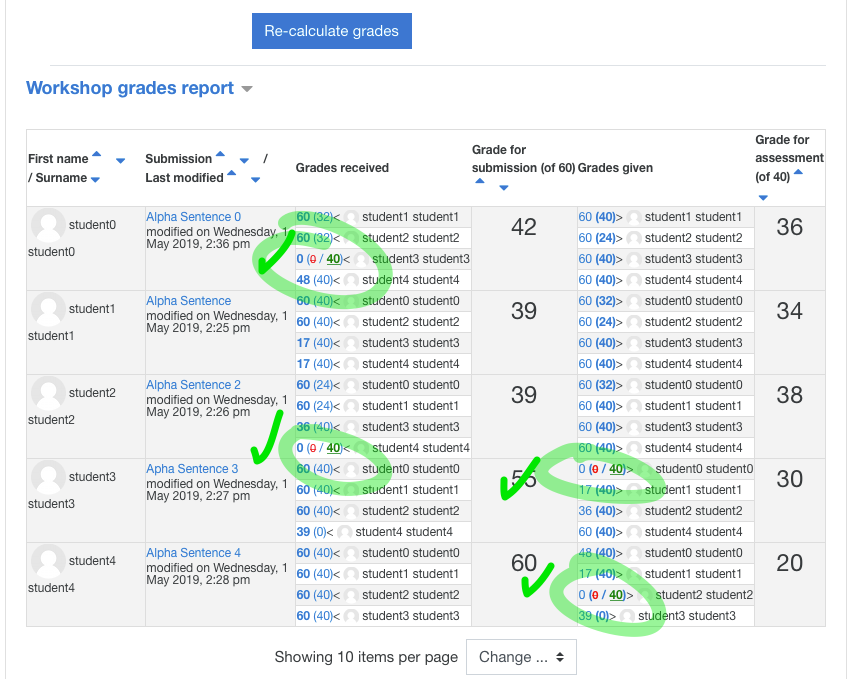Image resolution: width=849 pixels, height=679 pixels.
Task: Open grade 48 (40) given by student4 to student0
Action: tap(597, 553)
